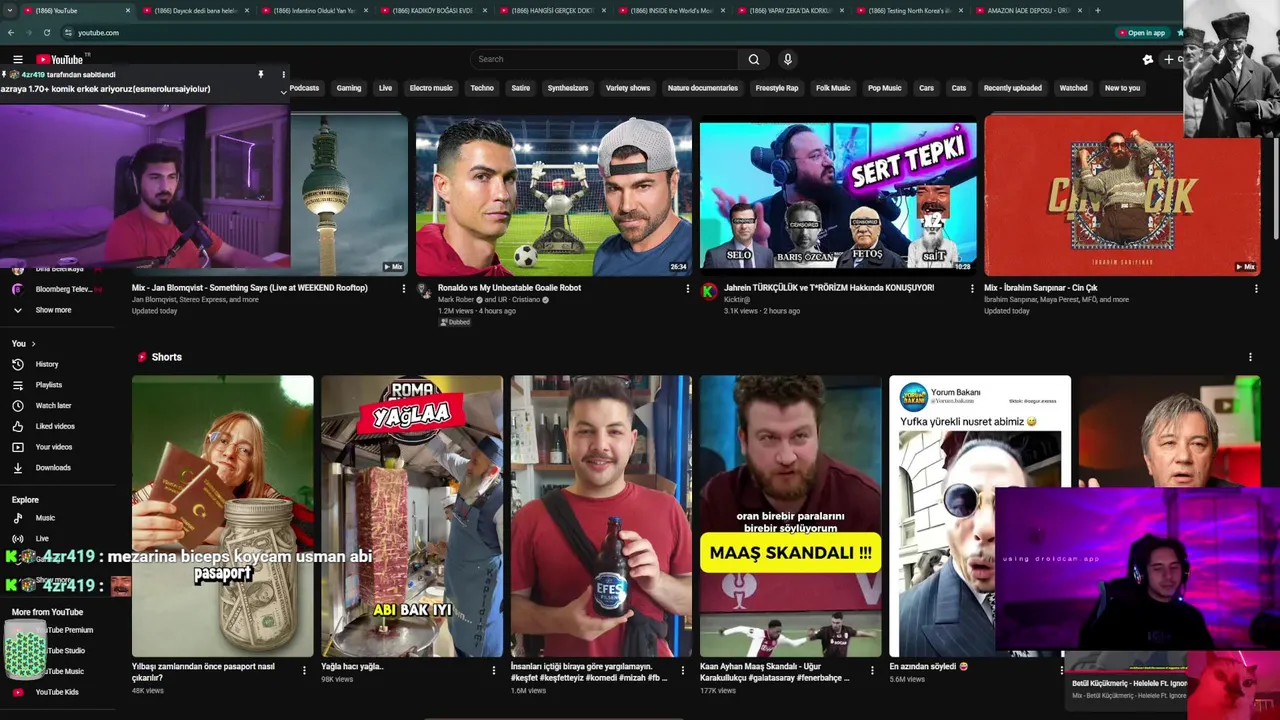The width and height of the screenshot is (1280, 720).
Task: Play the Efes beer bottle short
Action: [601, 516]
